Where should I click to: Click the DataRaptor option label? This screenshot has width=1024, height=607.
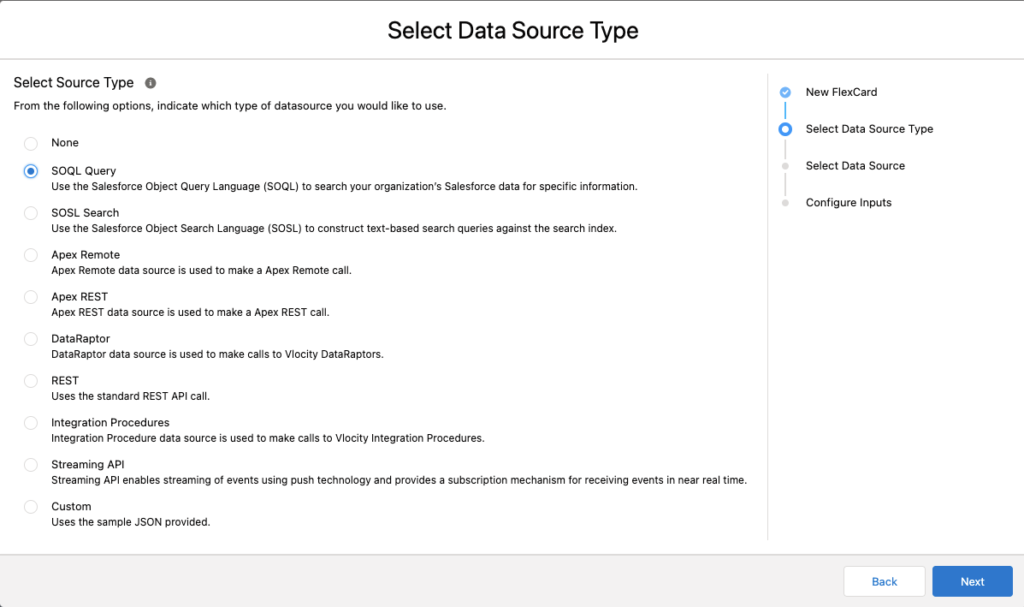click(80, 338)
